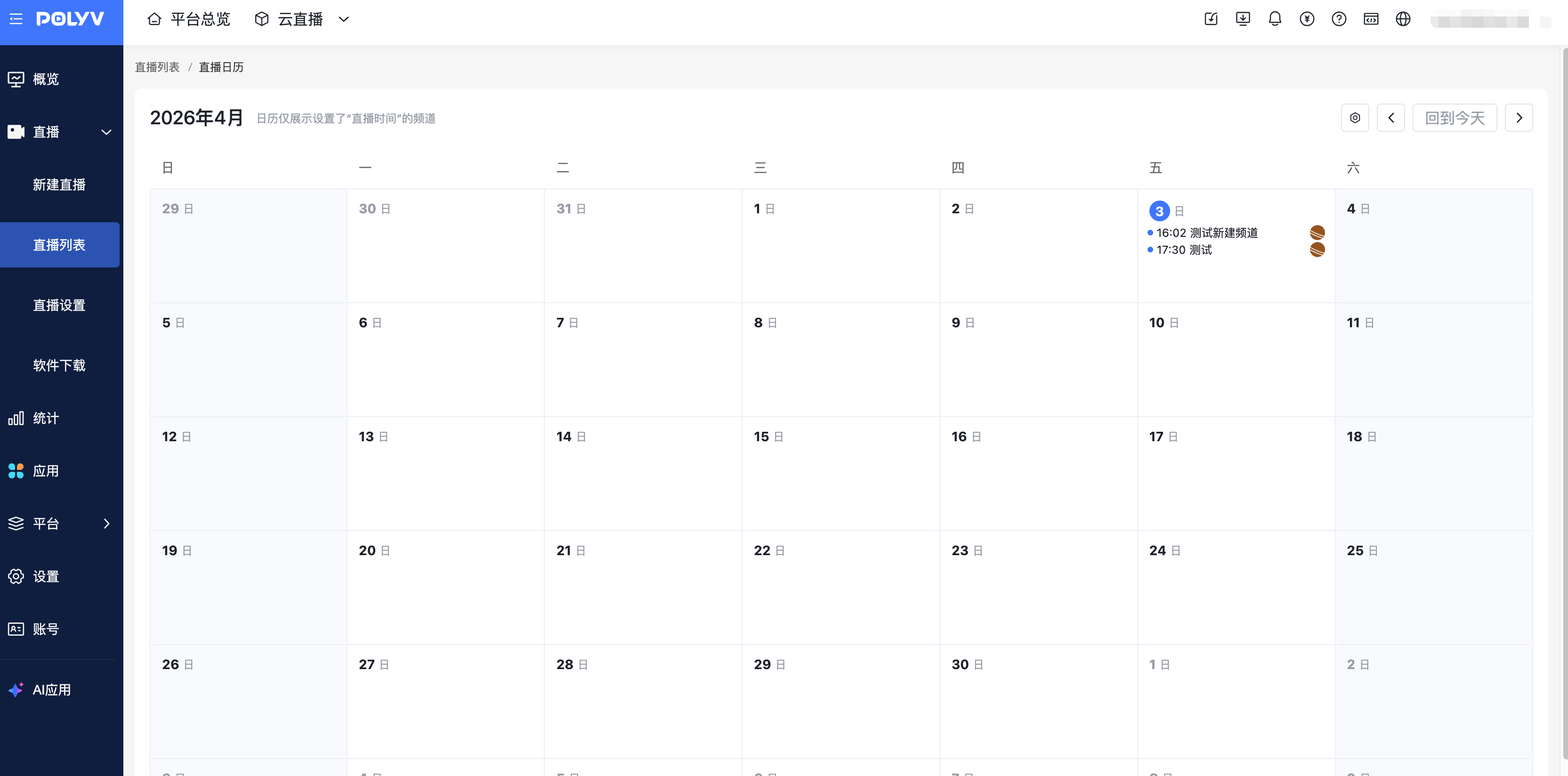Select the 8 日 calendar cell
The height and width of the screenshot is (776, 1568).
click(841, 360)
